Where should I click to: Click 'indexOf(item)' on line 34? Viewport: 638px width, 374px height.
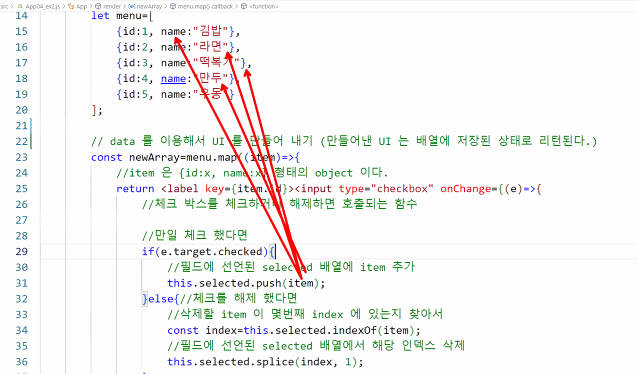click(374, 330)
